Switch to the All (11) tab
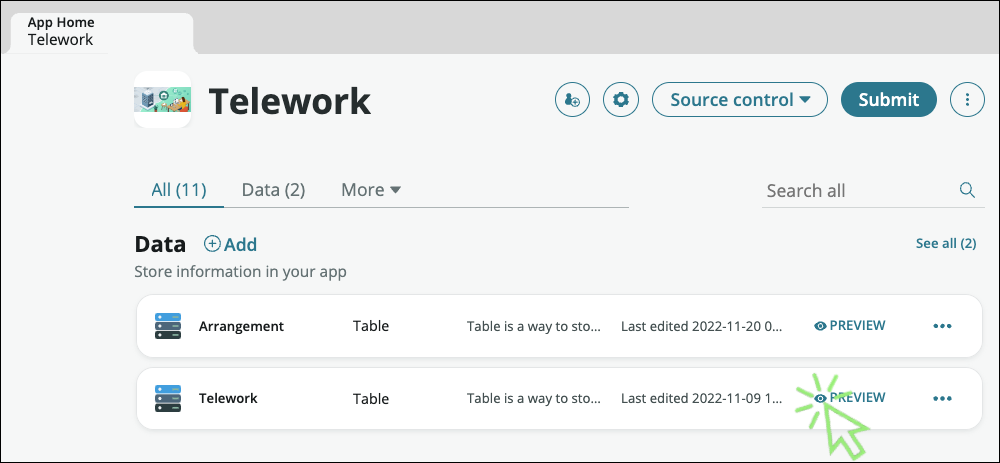 point(178,190)
